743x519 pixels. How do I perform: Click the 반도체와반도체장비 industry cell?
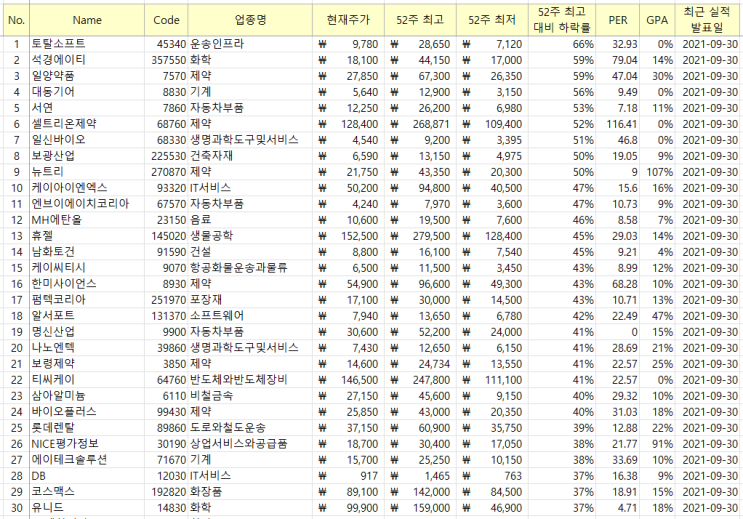[x=250, y=380]
